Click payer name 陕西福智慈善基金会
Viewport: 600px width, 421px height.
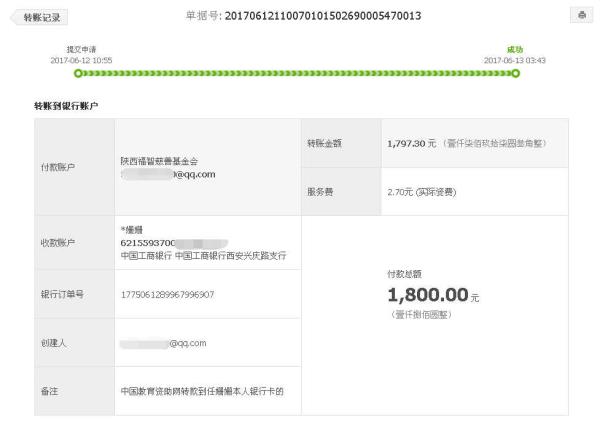pyautogui.click(x=159, y=161)
